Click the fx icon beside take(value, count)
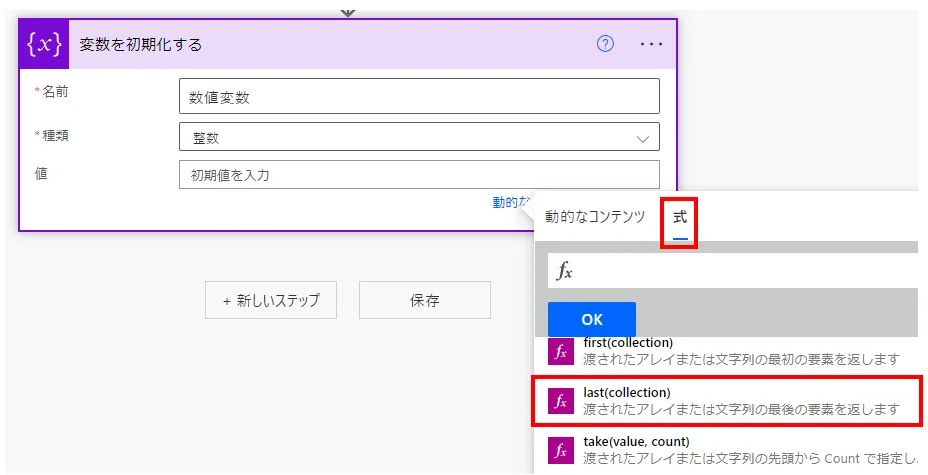The height and width of the screenshot is (475, 928). pyautogui.click(x=561, y=451)
